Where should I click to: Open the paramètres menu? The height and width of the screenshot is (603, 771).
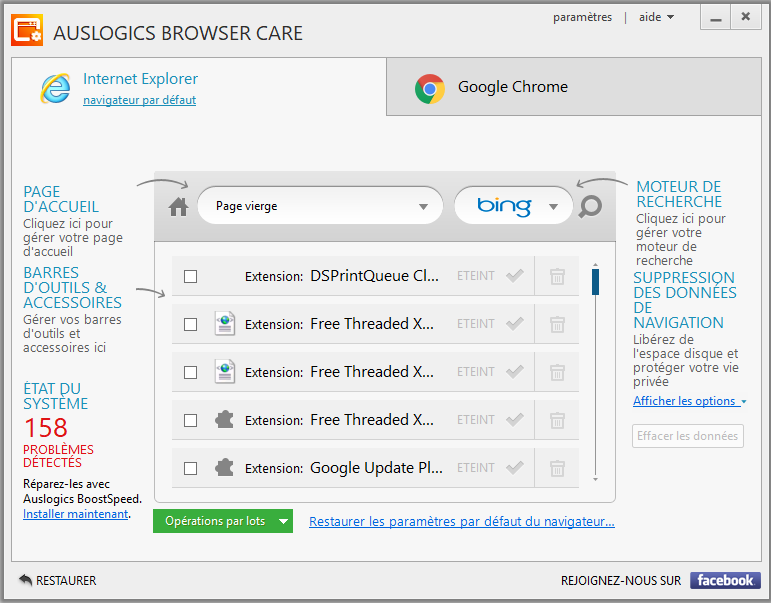point(582,17)
